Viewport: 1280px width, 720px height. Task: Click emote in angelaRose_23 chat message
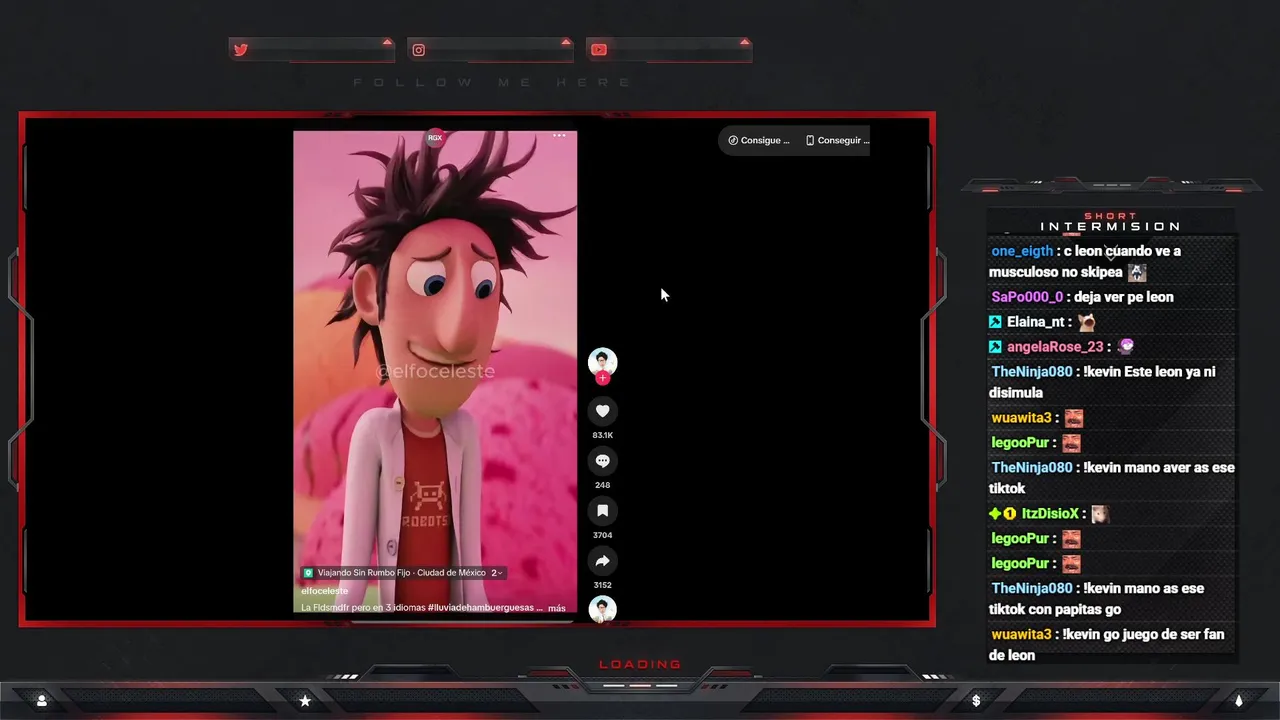pyautogui.click(x=1126, y=347)
